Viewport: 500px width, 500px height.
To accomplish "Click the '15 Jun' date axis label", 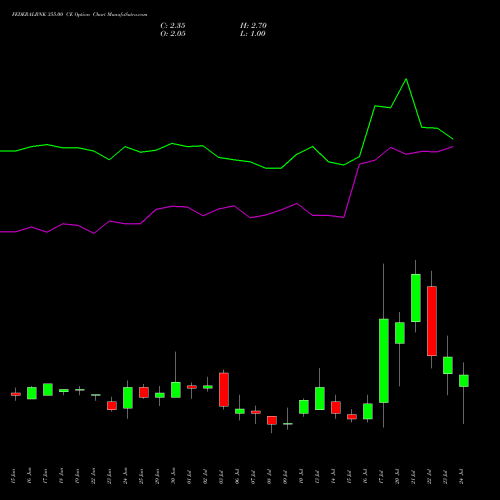I will (13, 476).
